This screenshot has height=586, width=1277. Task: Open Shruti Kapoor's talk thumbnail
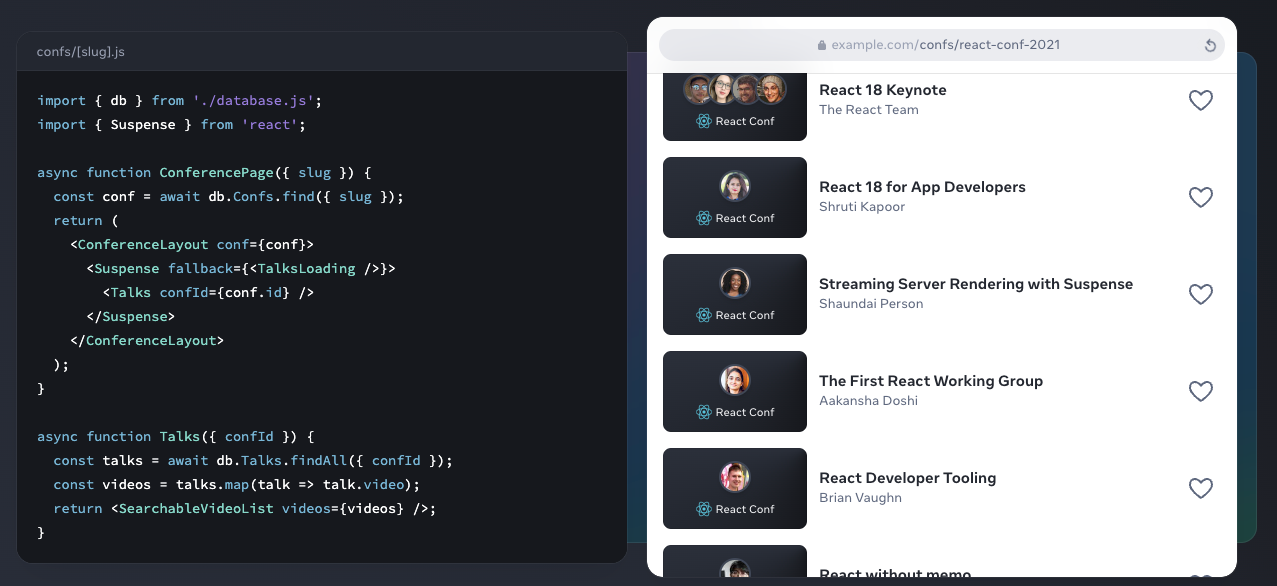click(735, 197)
